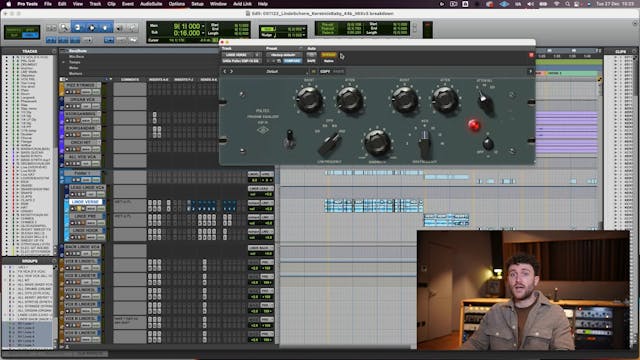Open the Groups list panel options menu
The width and height of the screenshot is (640, 360).
[x=54, y=261]
